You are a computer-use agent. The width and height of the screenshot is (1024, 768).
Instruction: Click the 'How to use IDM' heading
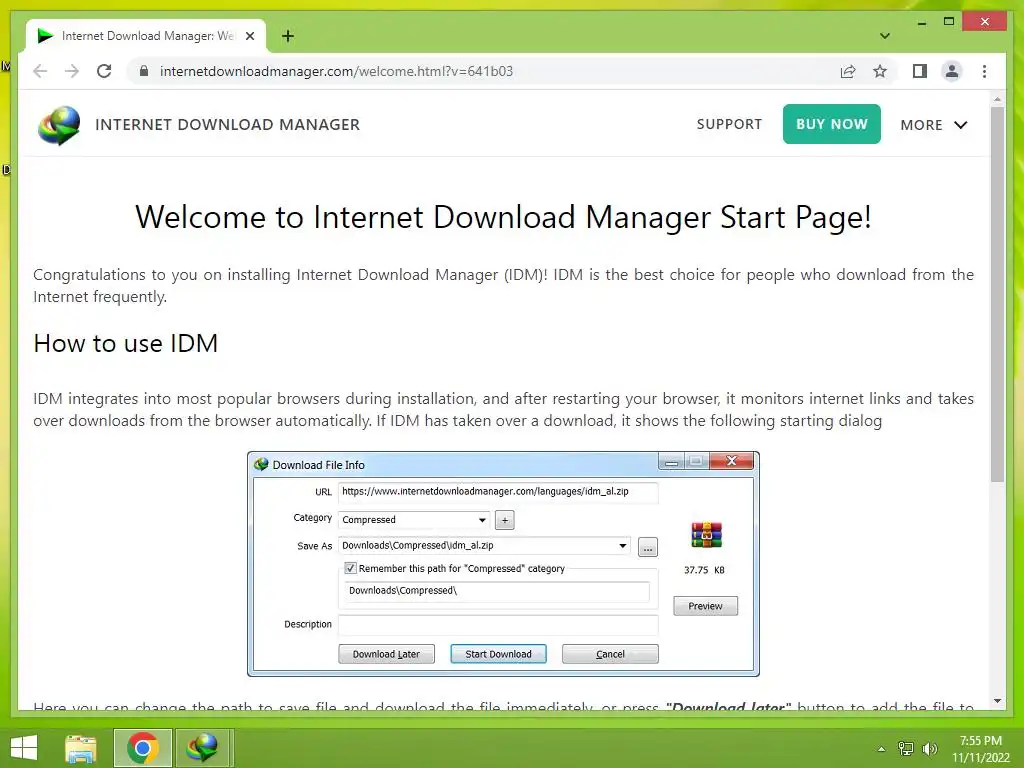click(125, 344)
